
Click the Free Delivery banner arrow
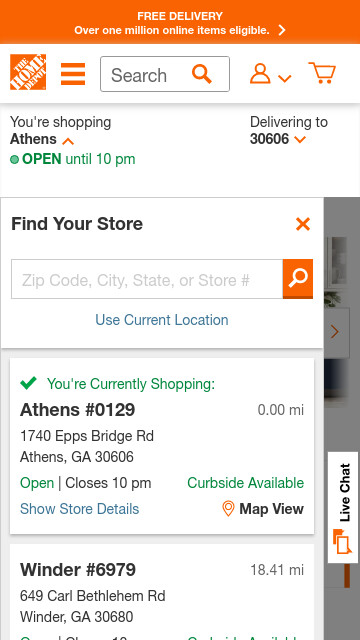pos(282,30)
